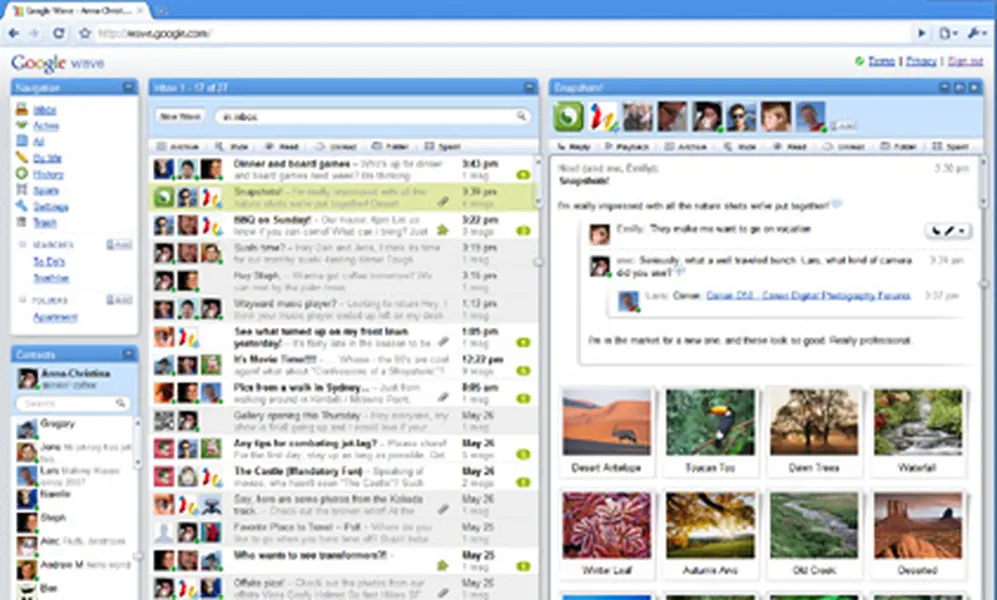997x600 pixels.
Task: Select contact Steph in the Contacts list
Action: pyautogui.click(x=74, y=522)
